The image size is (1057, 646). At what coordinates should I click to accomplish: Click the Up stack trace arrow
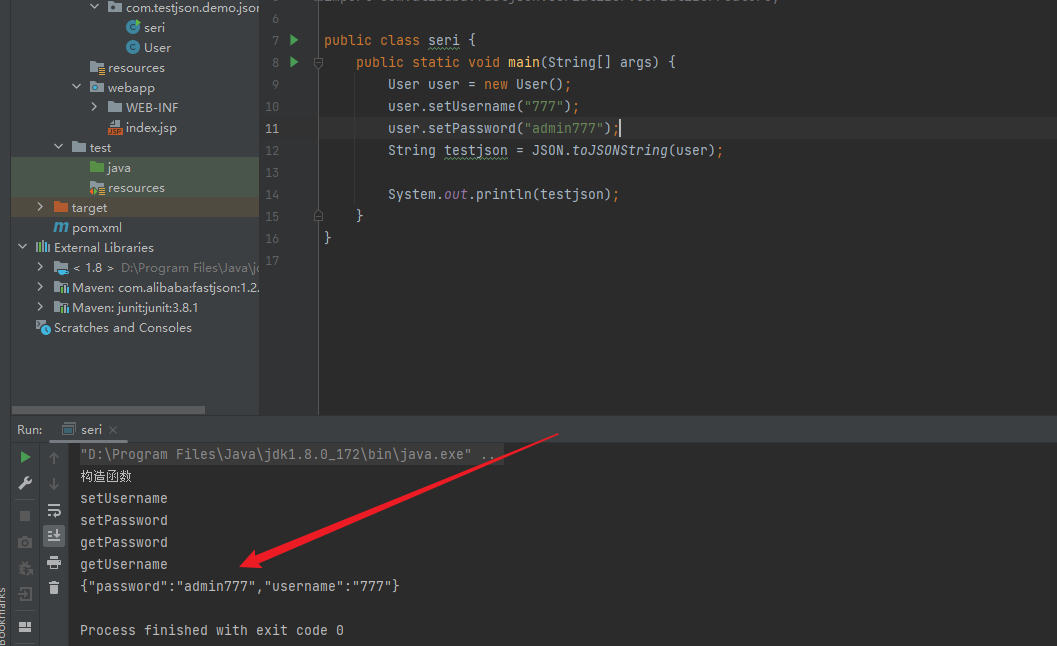click(54, 458)
